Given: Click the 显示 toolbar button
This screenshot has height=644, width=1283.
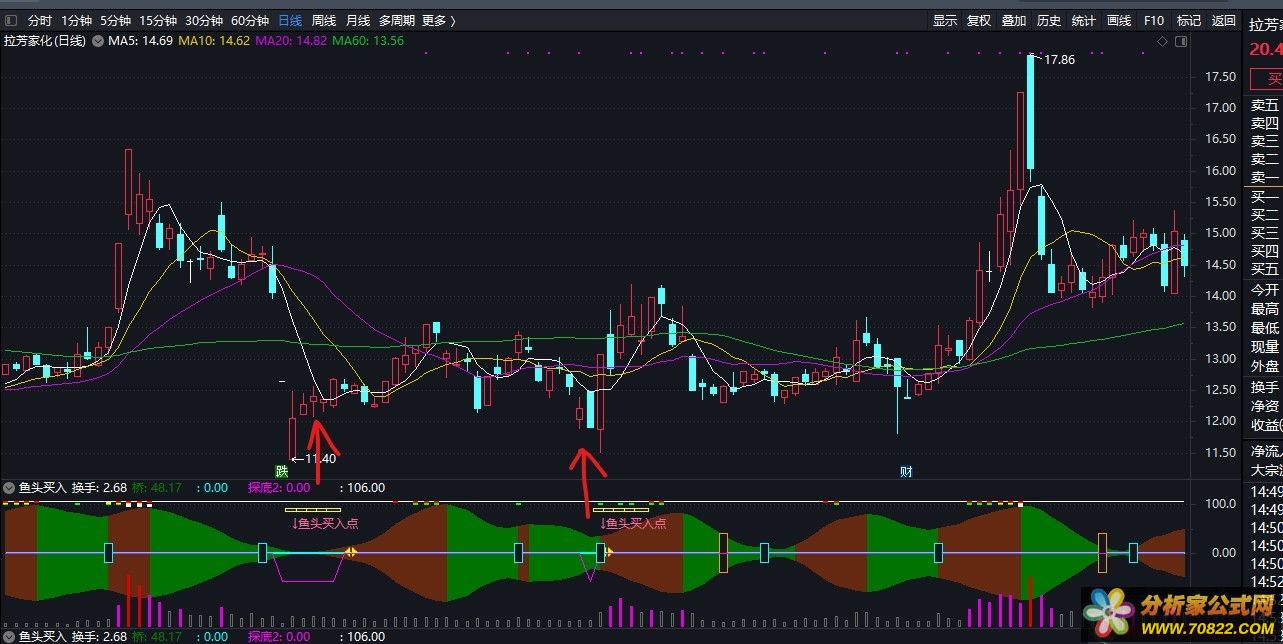Looking at the screenshot, I should pyautogui.click(x=945, y=20).
